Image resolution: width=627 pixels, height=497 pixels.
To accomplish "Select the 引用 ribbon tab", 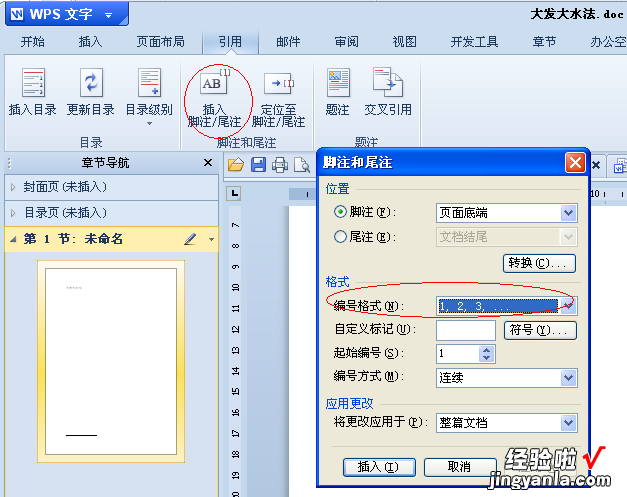I will tap(230, 42).
